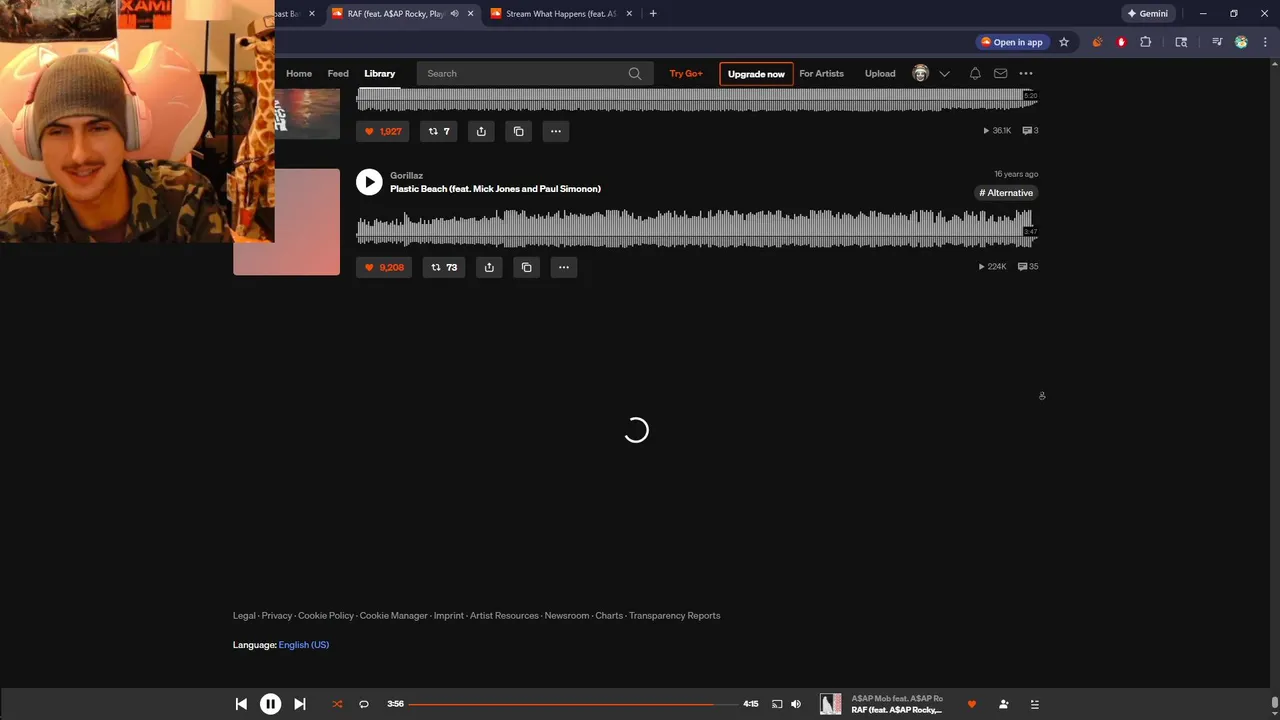This screenshot has width=1280, height=720.
Task: Skip to the next track
Action: click(299, 704)
